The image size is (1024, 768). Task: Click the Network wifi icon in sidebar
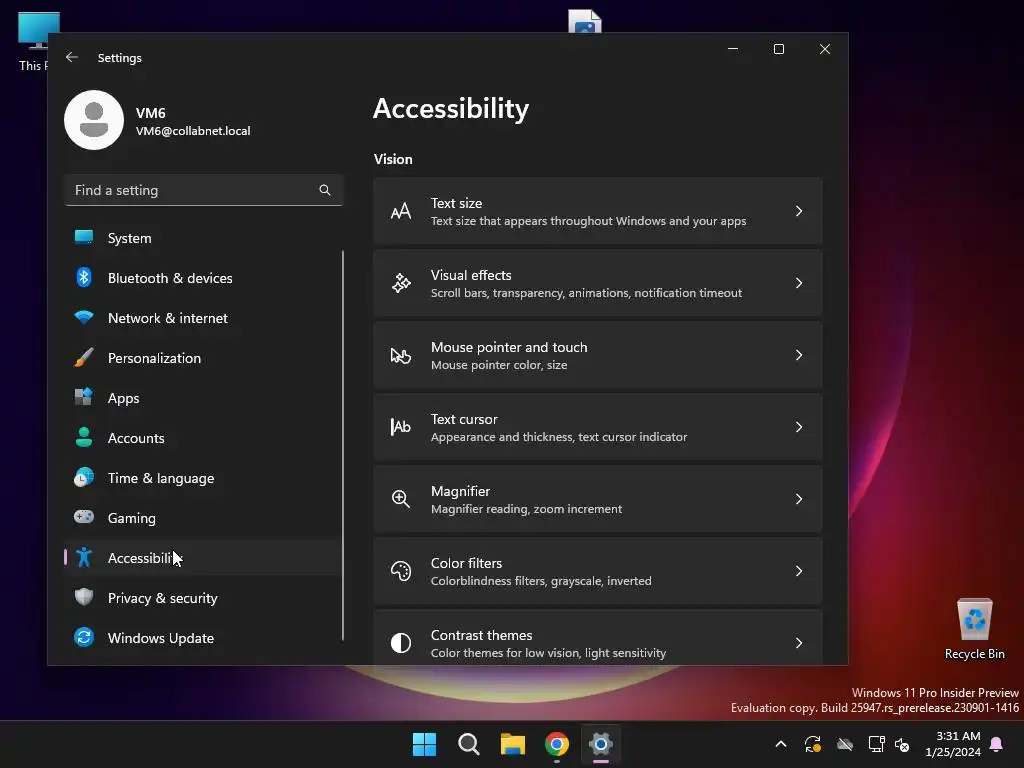click(x=84, y=318)
